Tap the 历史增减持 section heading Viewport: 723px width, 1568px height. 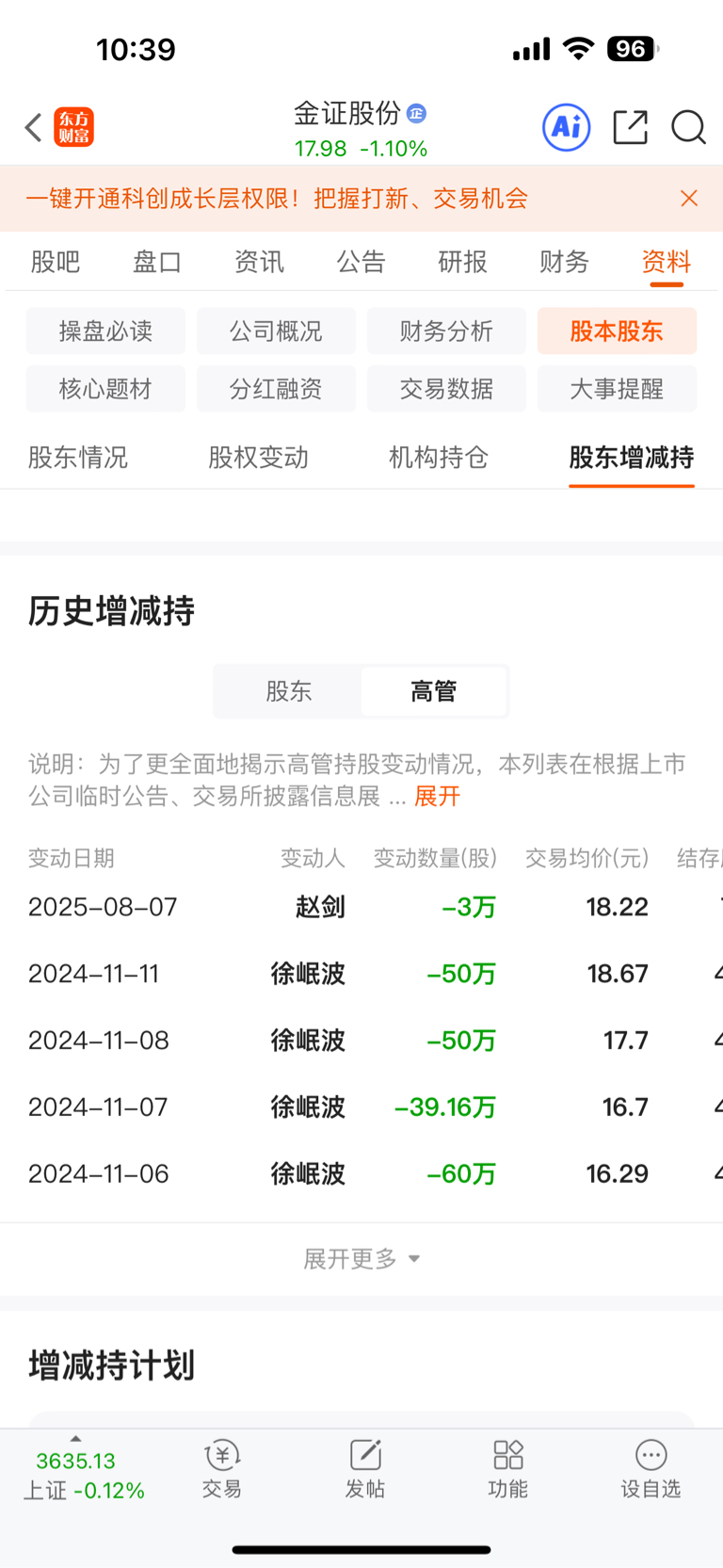[x=111, y=611]
